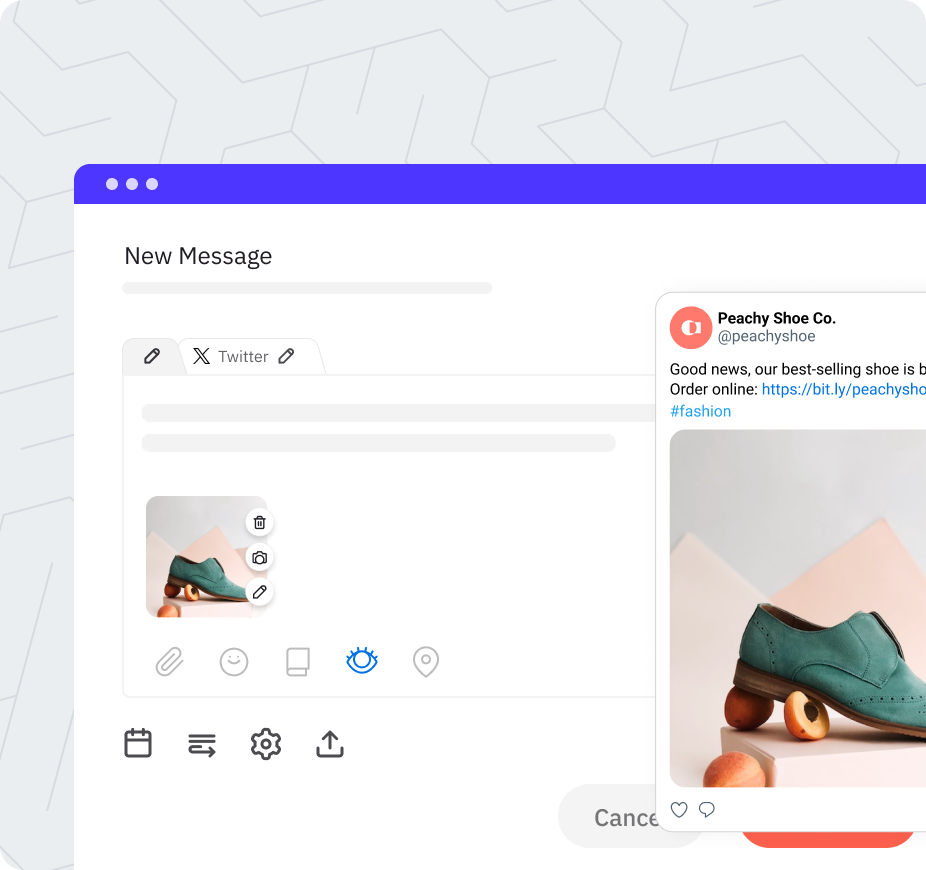
Task: Like the preview post with heart icon
Action: 679,810
